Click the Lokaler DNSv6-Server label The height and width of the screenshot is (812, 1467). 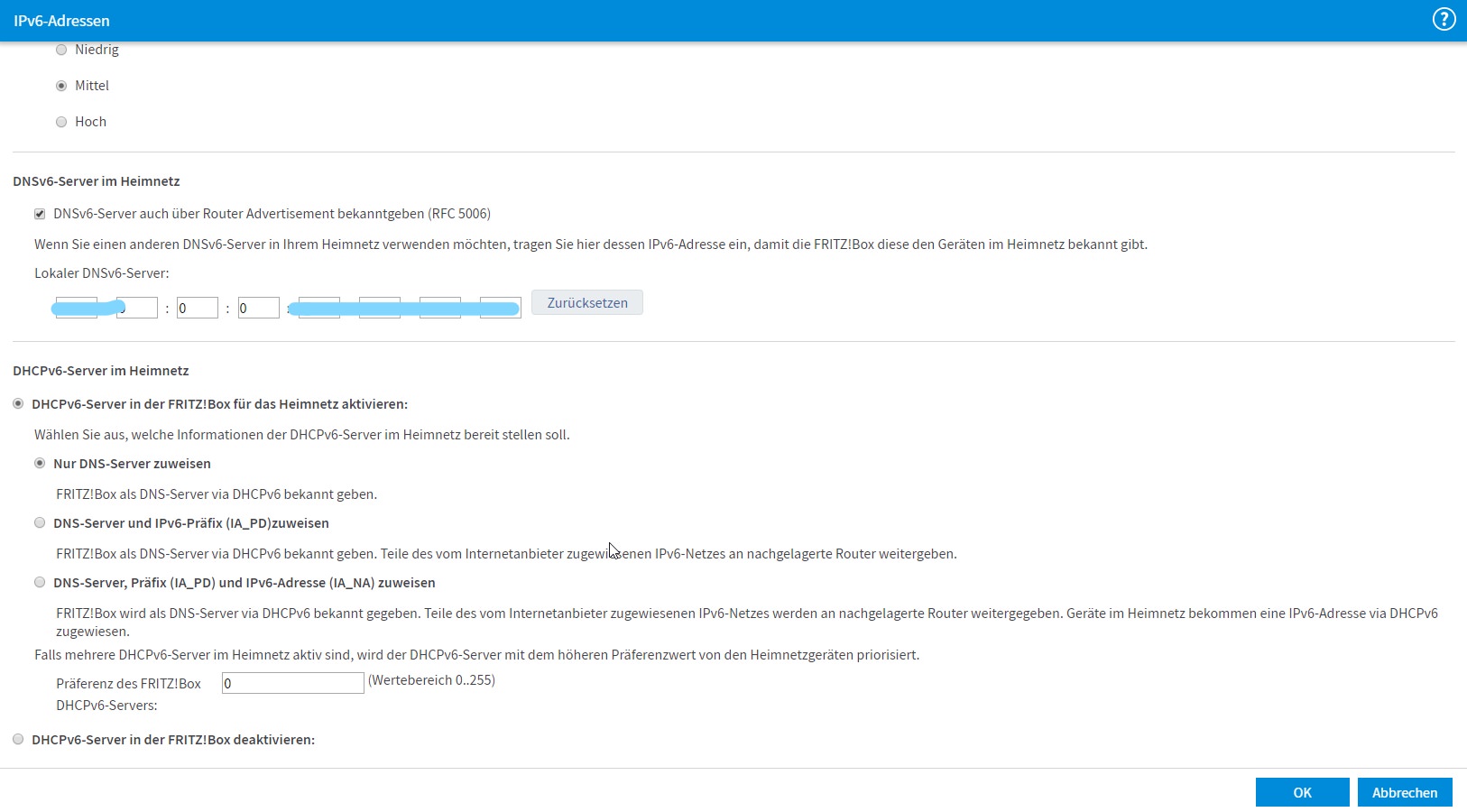[102, 273]
